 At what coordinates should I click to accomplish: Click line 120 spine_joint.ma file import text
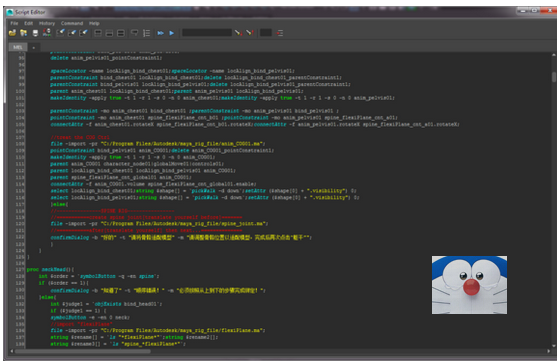click(x=159, y=224)
